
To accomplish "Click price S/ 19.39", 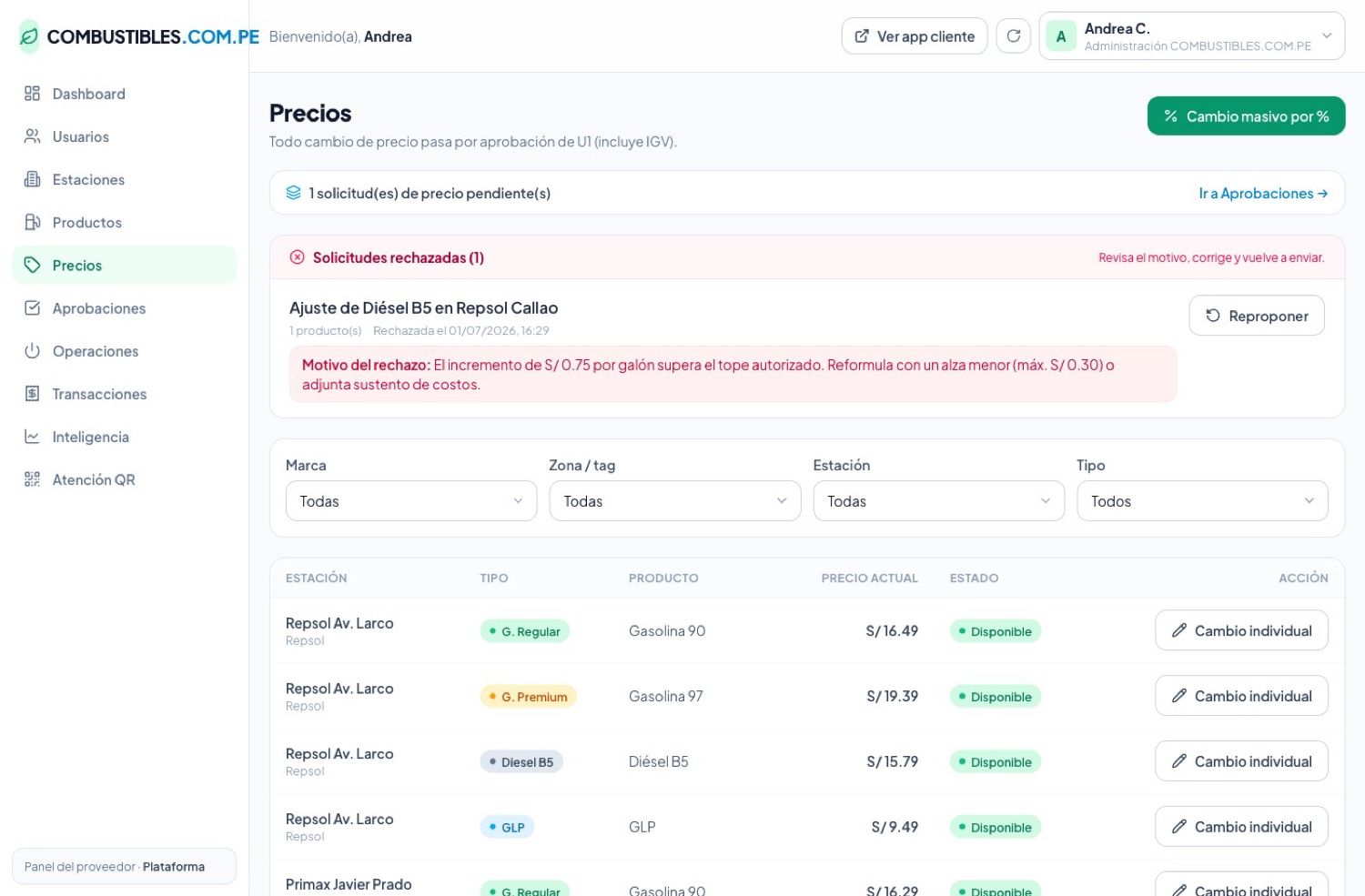I will coord(892,696).
